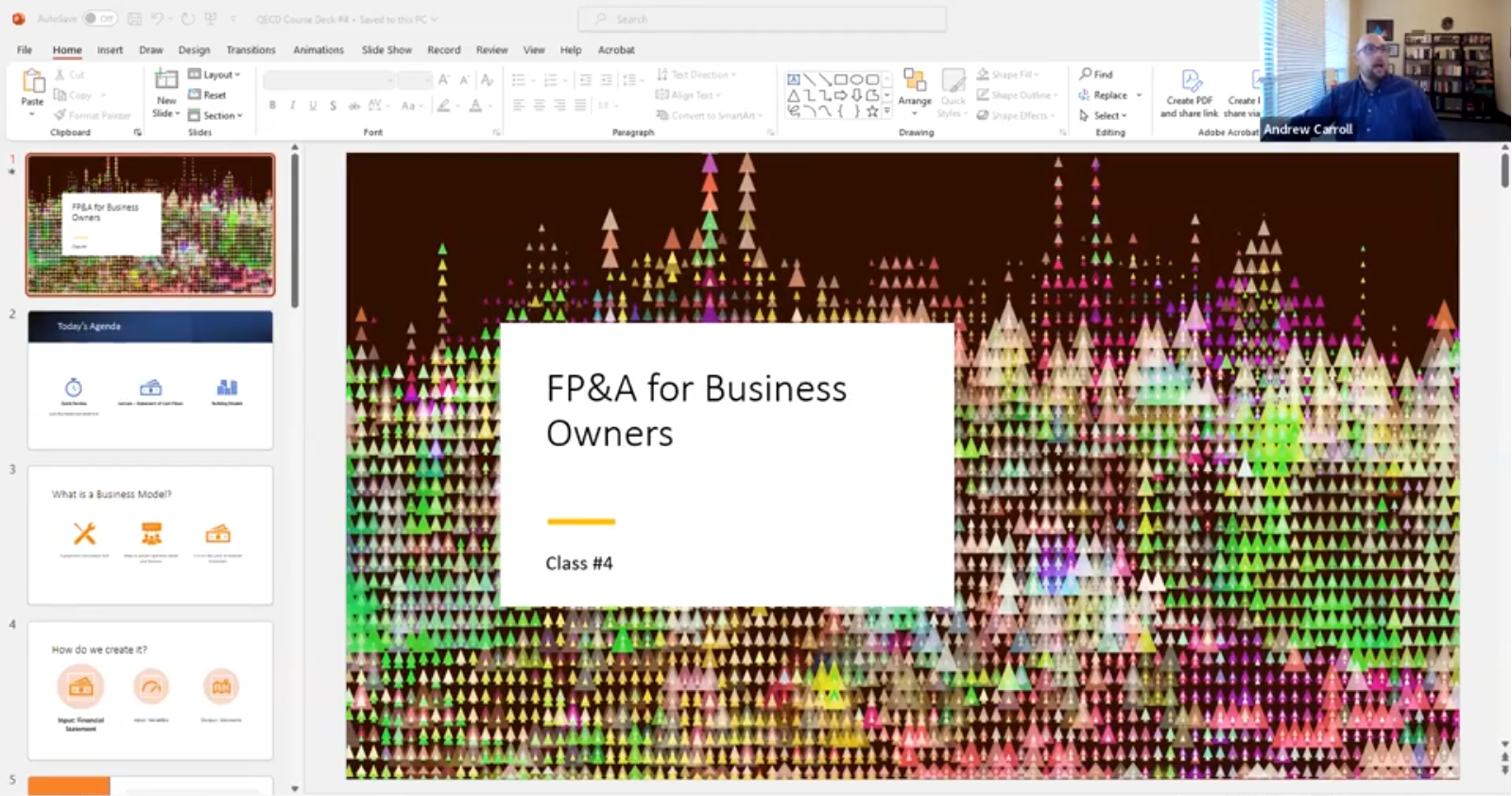Click the Search box in title bar
Screen dimensions: 1512x796
762,19
